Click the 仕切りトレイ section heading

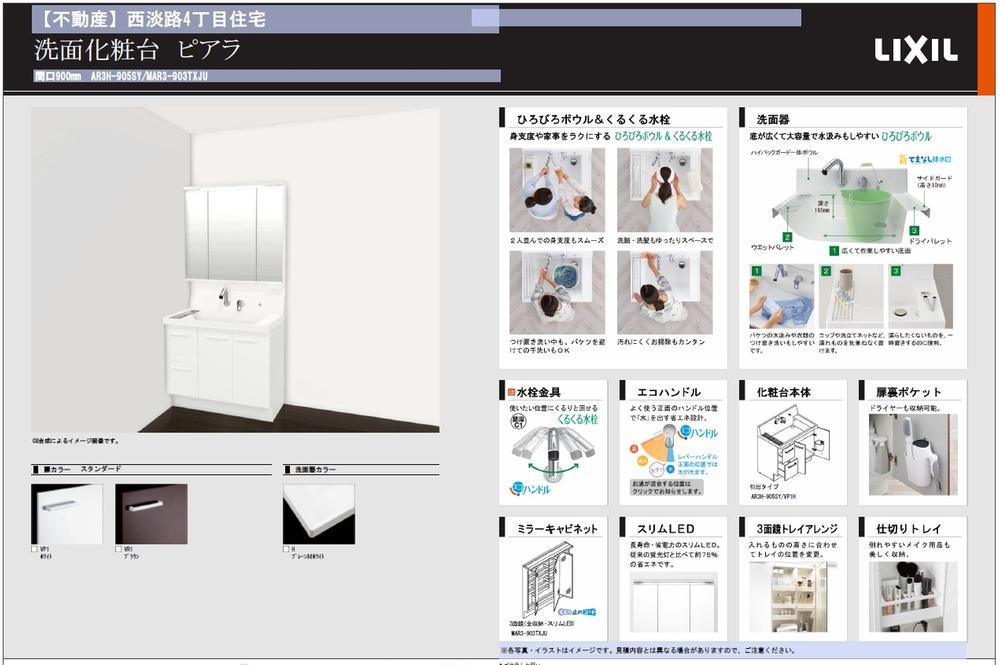point(908,529)
